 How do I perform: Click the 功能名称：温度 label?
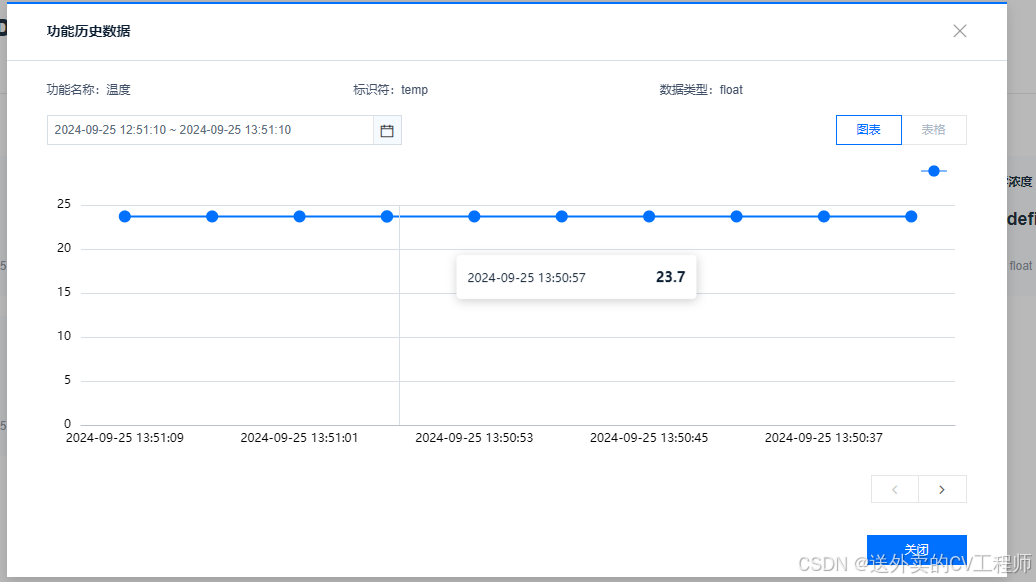89,90
